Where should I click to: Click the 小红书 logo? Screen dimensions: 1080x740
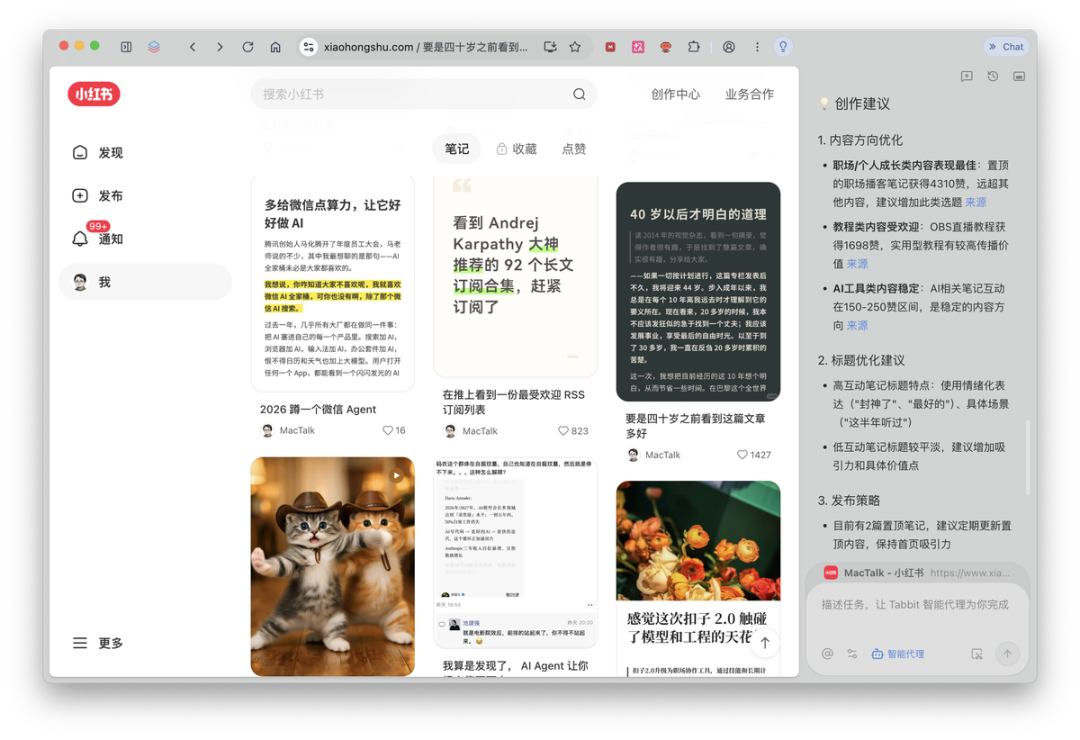[x=93, y=93]
